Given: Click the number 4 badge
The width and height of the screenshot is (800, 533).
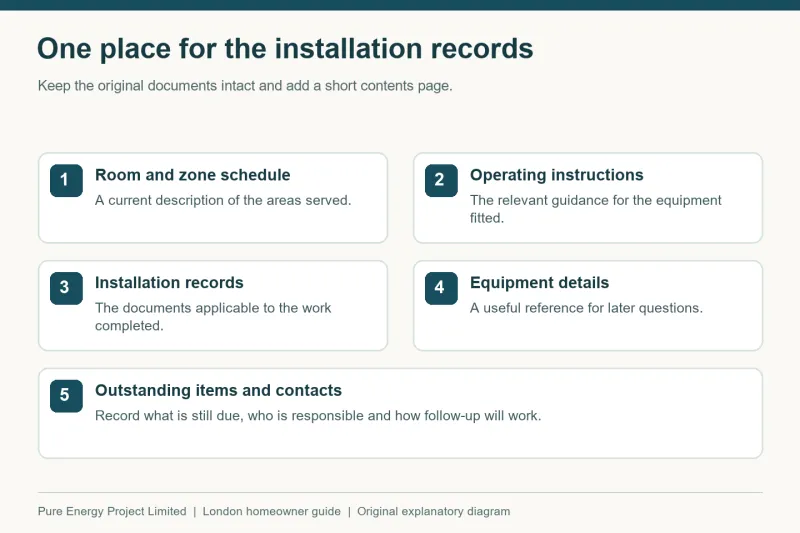Looking at the screenshot, I should tap(441, 288).
